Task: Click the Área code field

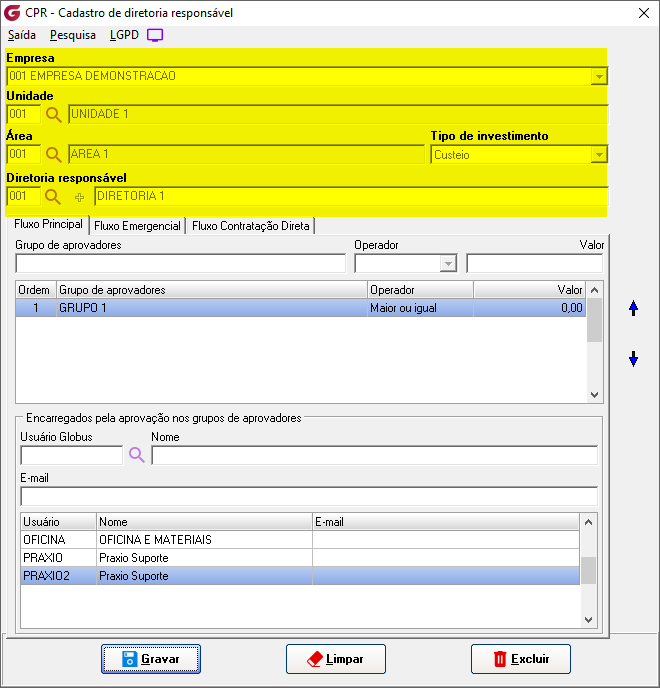Action: 24,154
